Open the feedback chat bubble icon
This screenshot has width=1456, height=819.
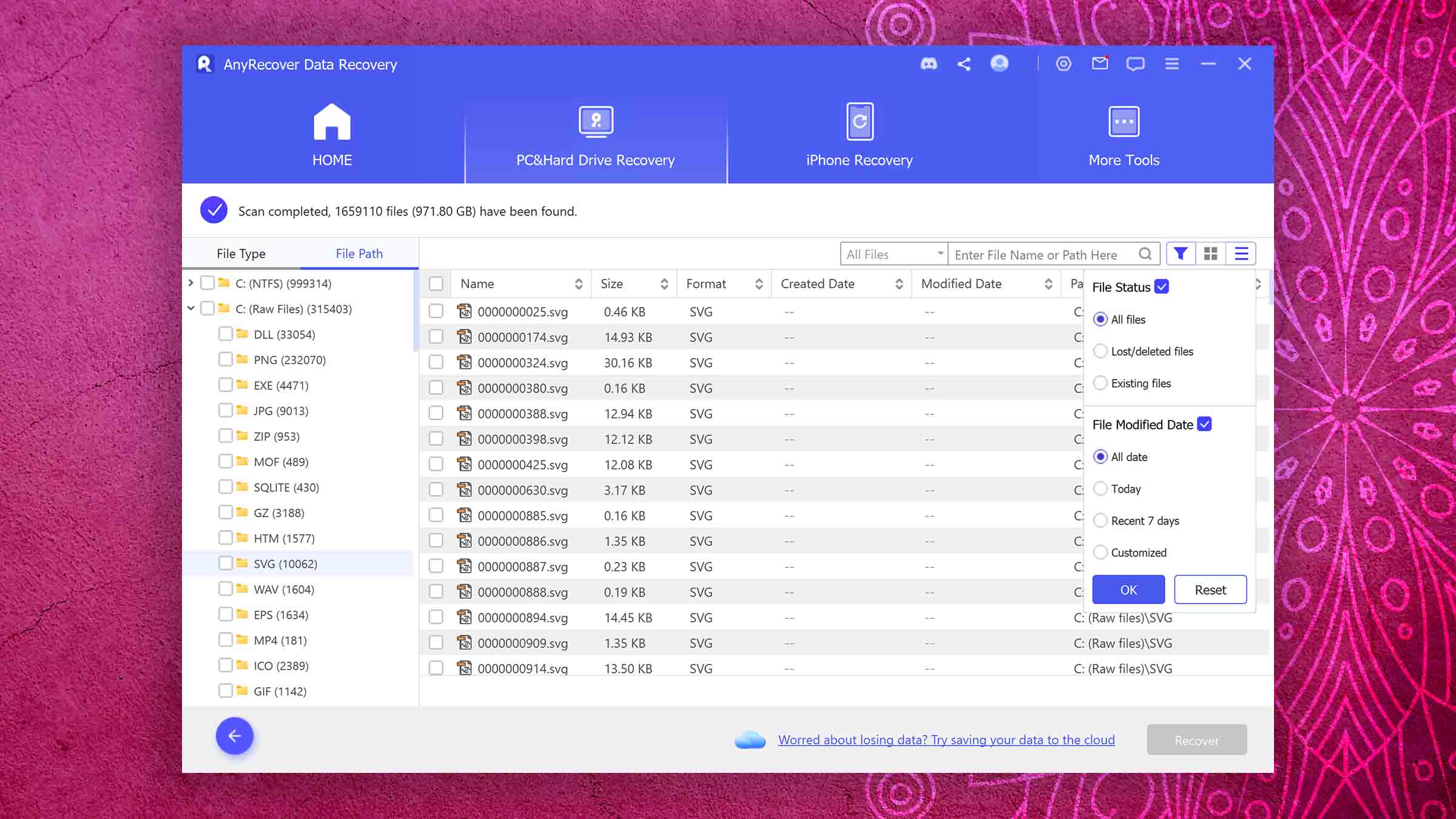(1135, 64)
